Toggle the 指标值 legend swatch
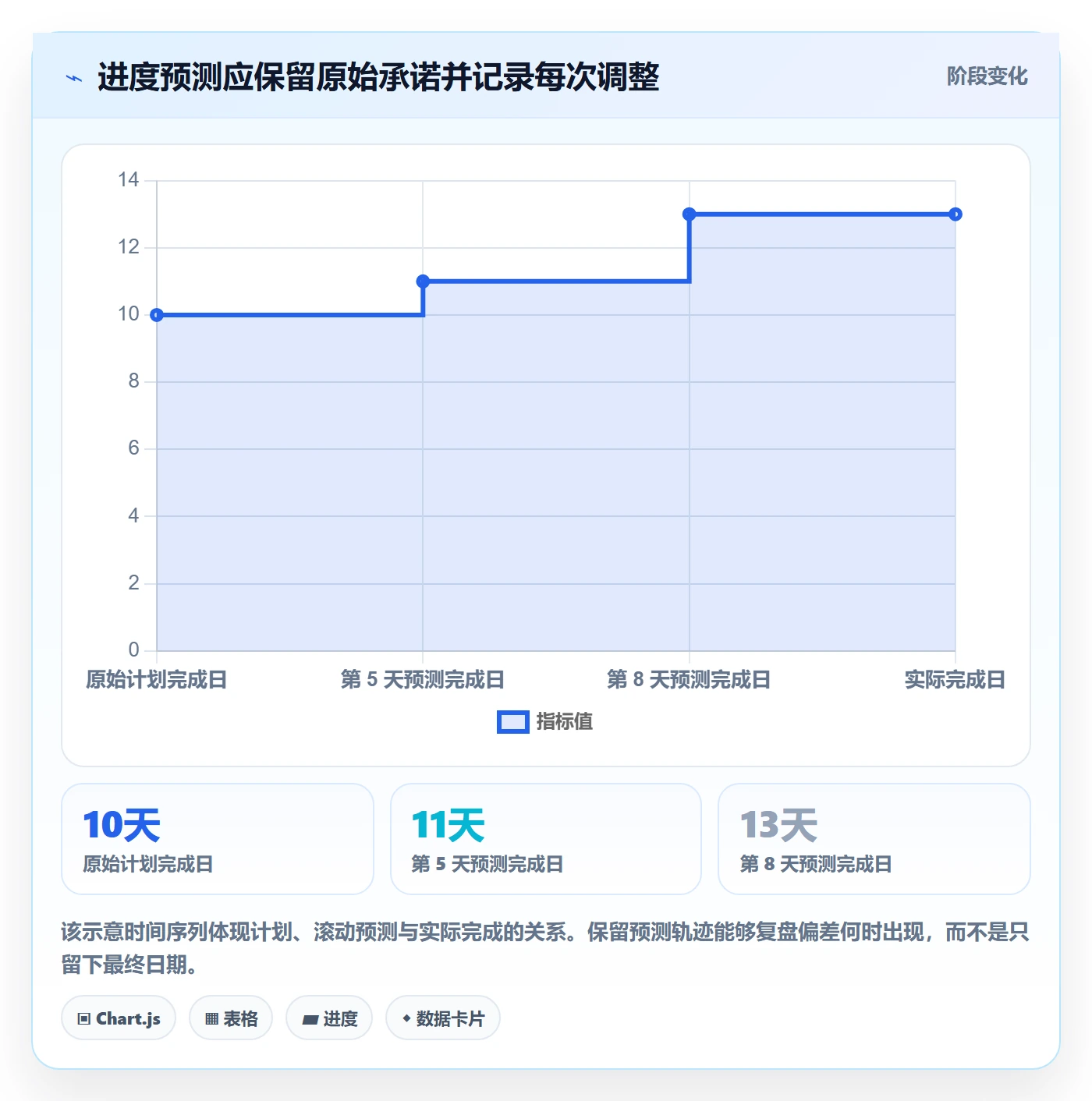The width and height of the screenshot is (1092, 1101). click(512, 722)
